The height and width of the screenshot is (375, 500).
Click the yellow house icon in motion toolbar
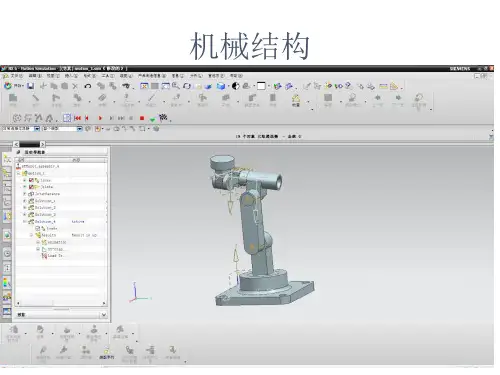tap(296, 99)
